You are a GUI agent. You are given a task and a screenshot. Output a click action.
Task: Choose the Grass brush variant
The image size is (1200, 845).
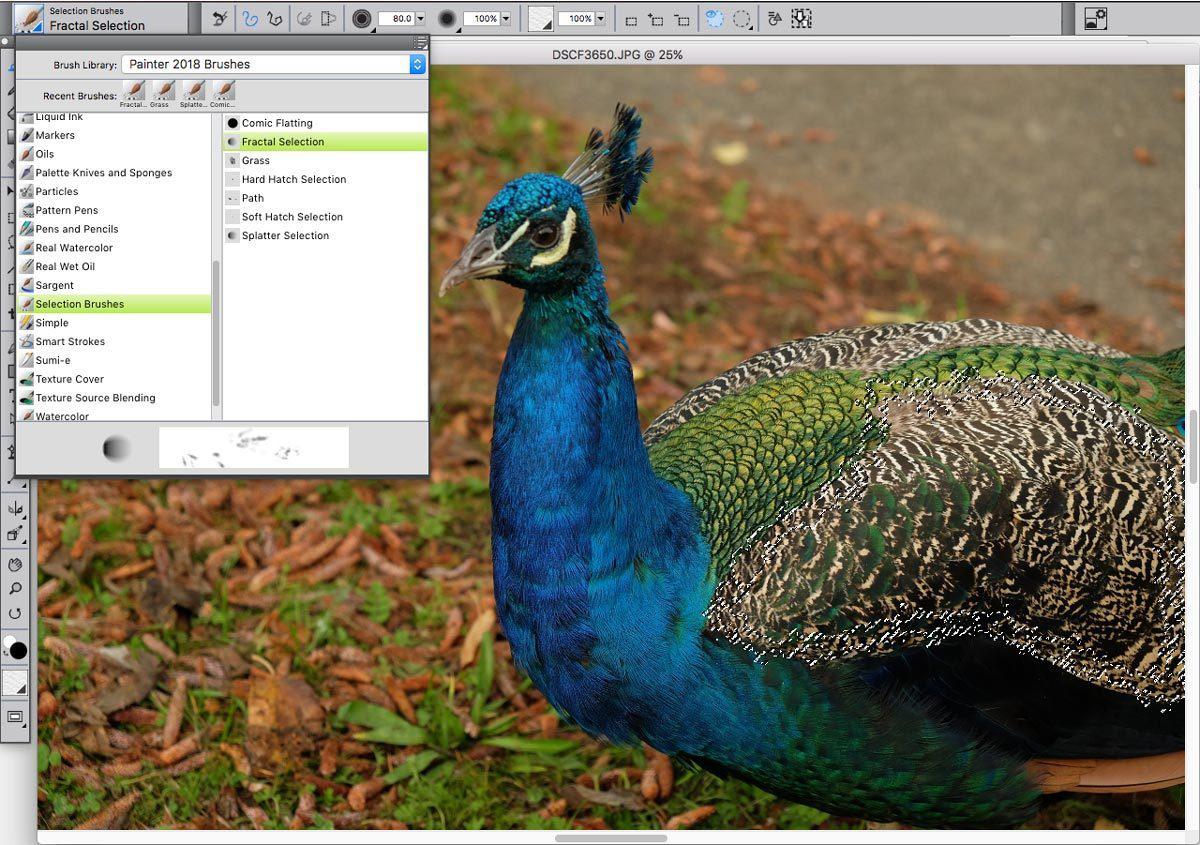(325, 160)
